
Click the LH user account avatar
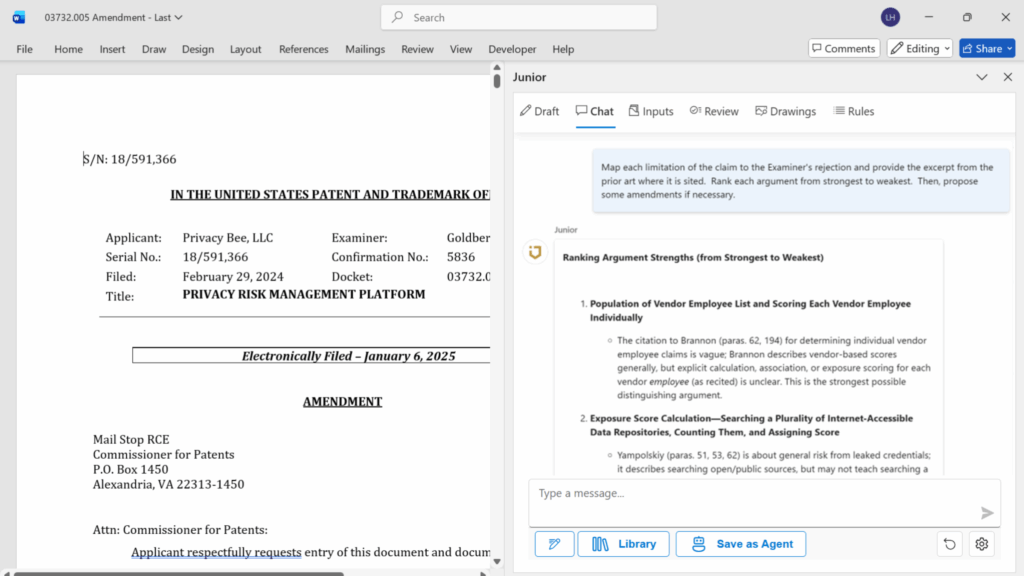(x=890, y=17)
